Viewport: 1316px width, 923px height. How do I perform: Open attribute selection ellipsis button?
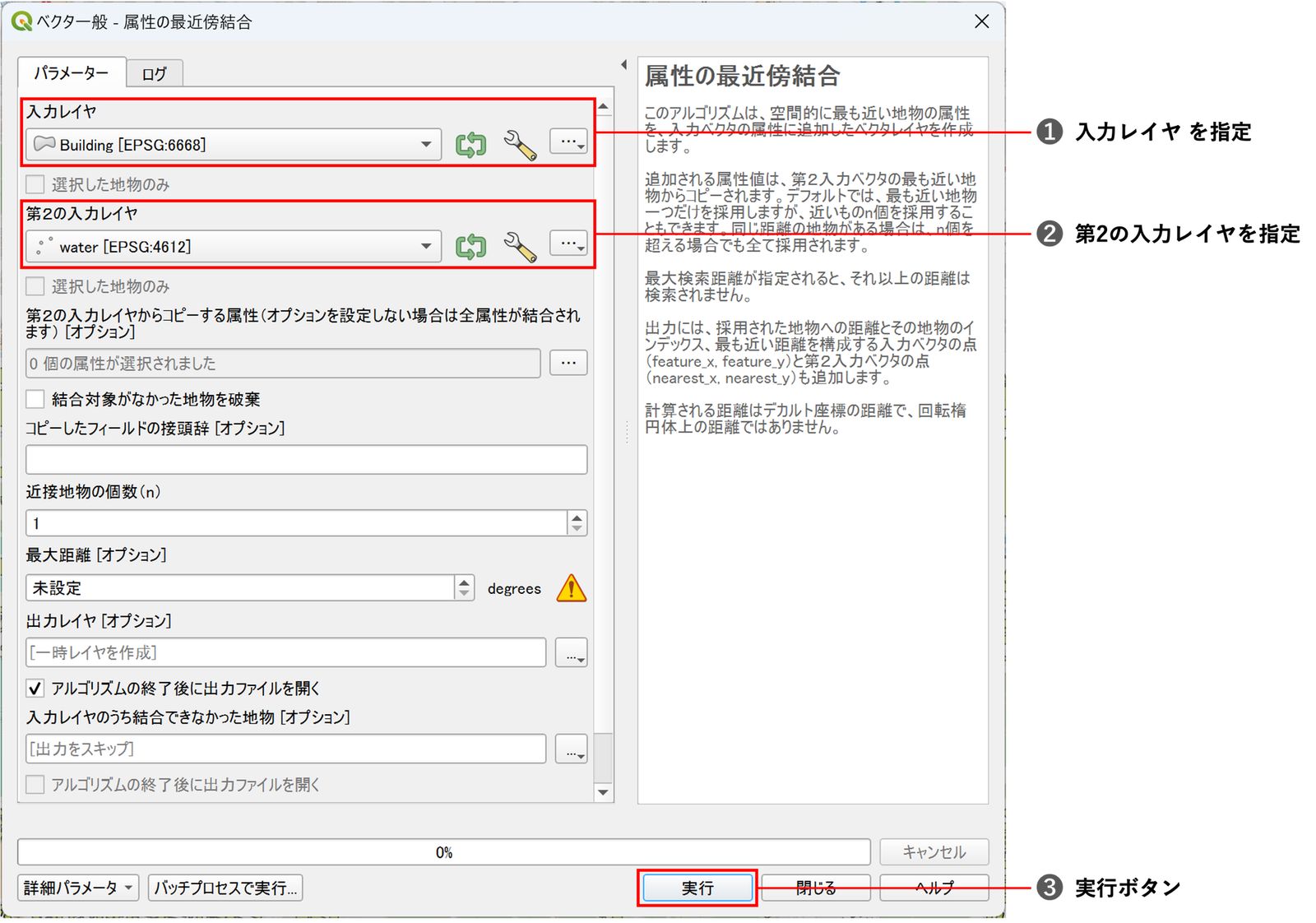tap(568, 363)
